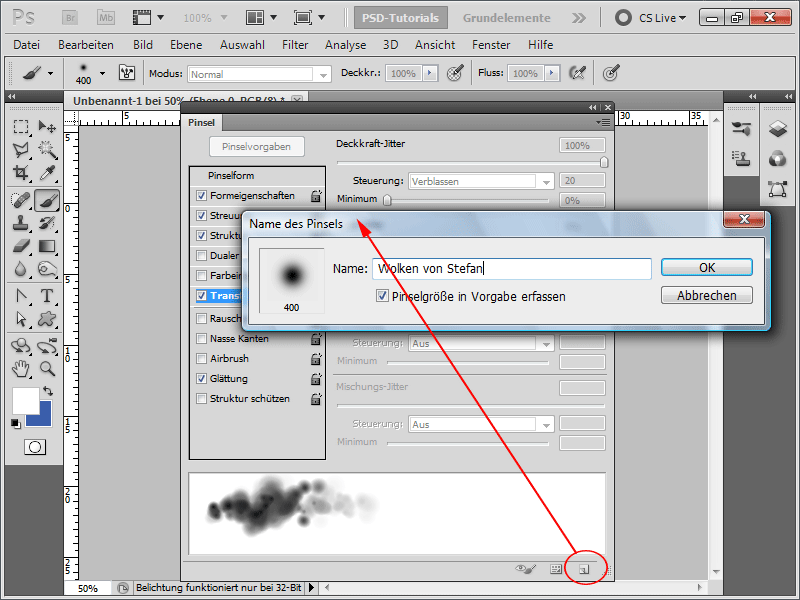Open the Ansicht menu

click(435, 45)
